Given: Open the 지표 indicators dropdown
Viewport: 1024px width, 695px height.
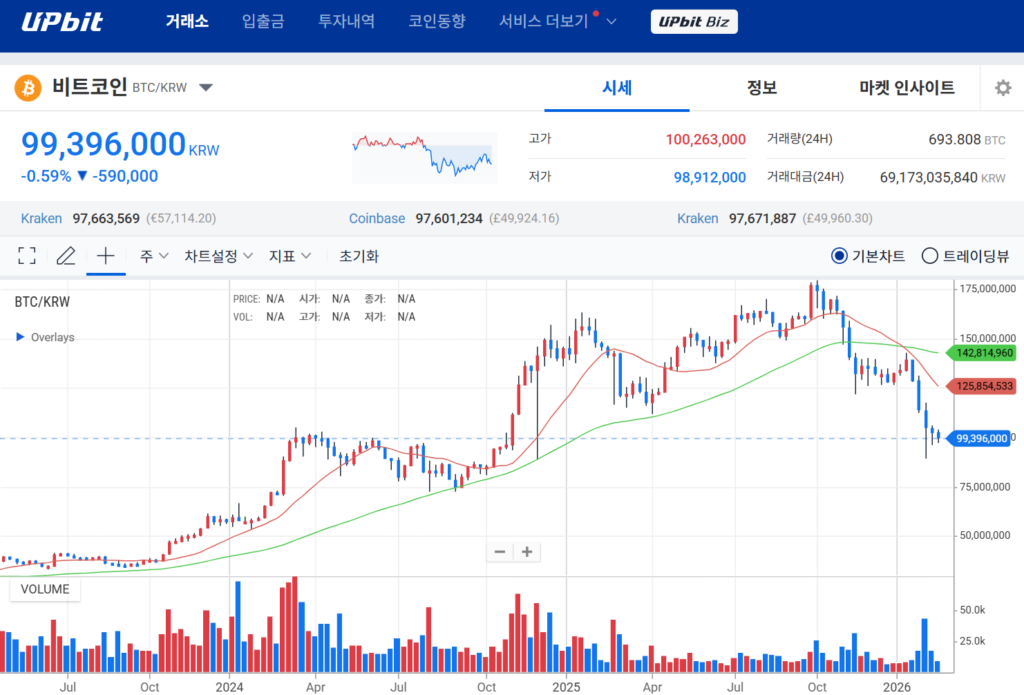Looking at the screenshot, I should (290, 256).
